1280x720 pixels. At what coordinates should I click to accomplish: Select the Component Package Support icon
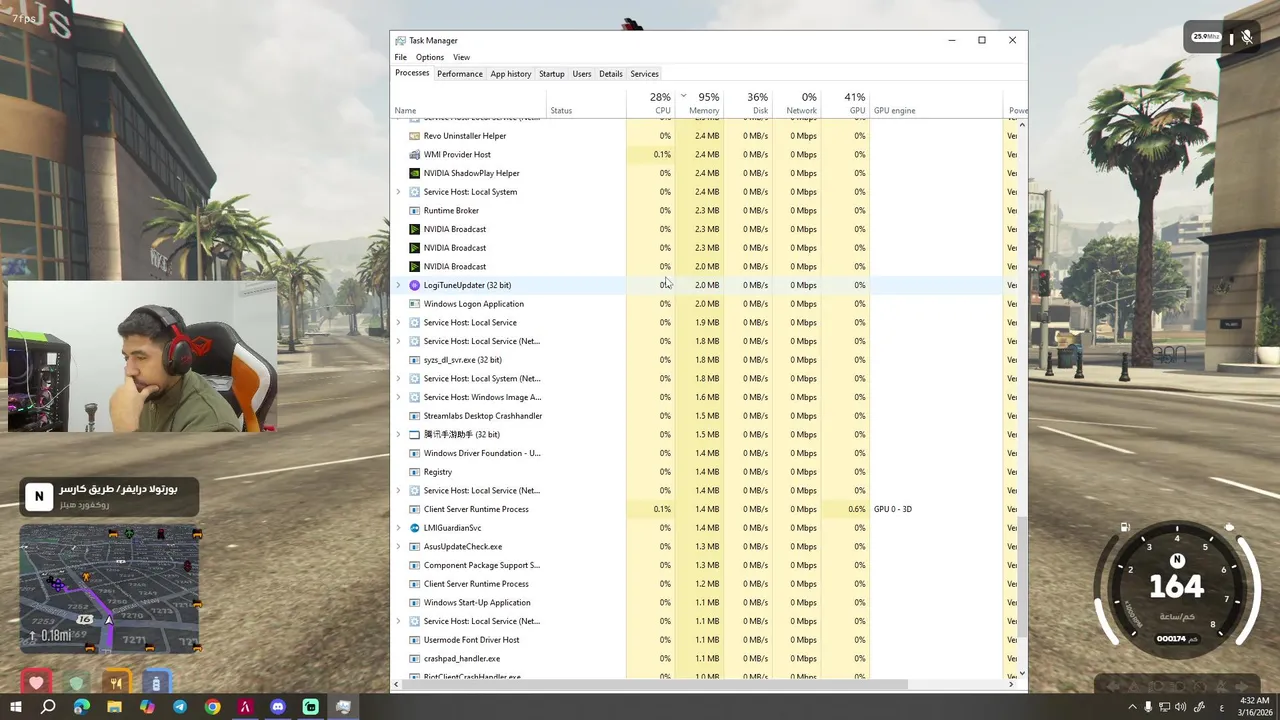point(415,565)
